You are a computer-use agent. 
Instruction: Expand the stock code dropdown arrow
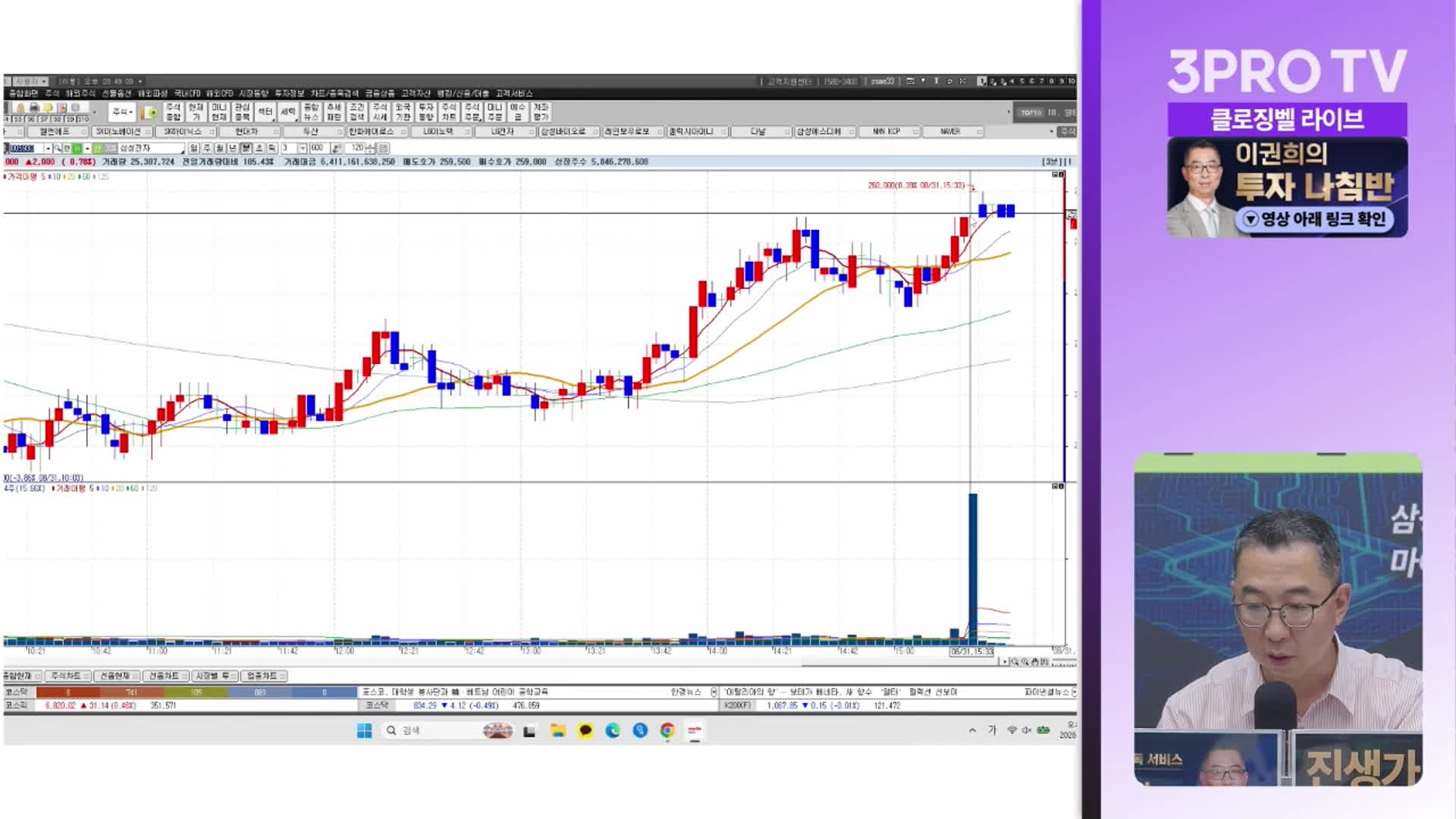coord(48,148)
